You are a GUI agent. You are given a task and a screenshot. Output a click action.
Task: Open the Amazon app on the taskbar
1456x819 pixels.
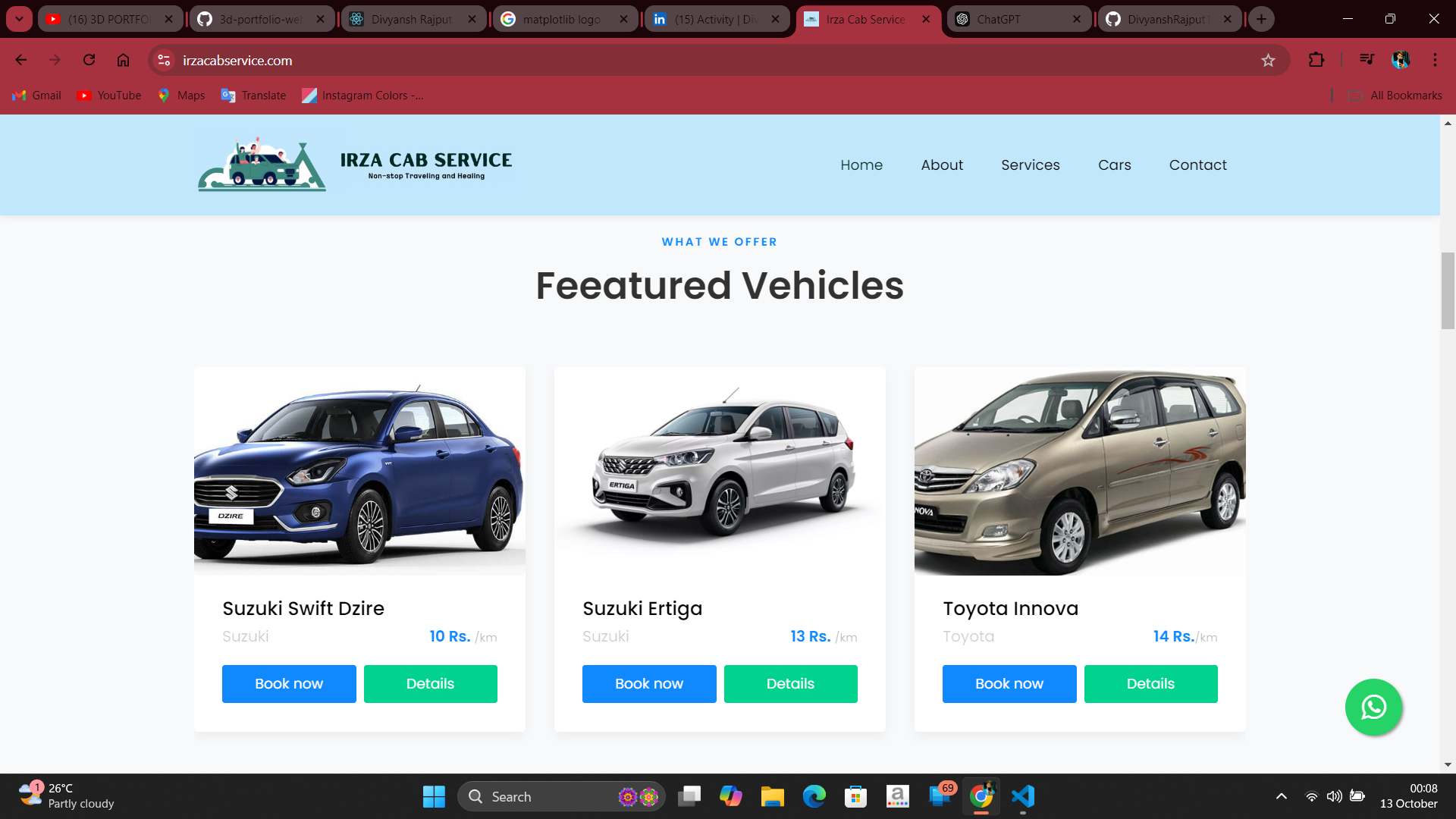click(x=898, y=796)
